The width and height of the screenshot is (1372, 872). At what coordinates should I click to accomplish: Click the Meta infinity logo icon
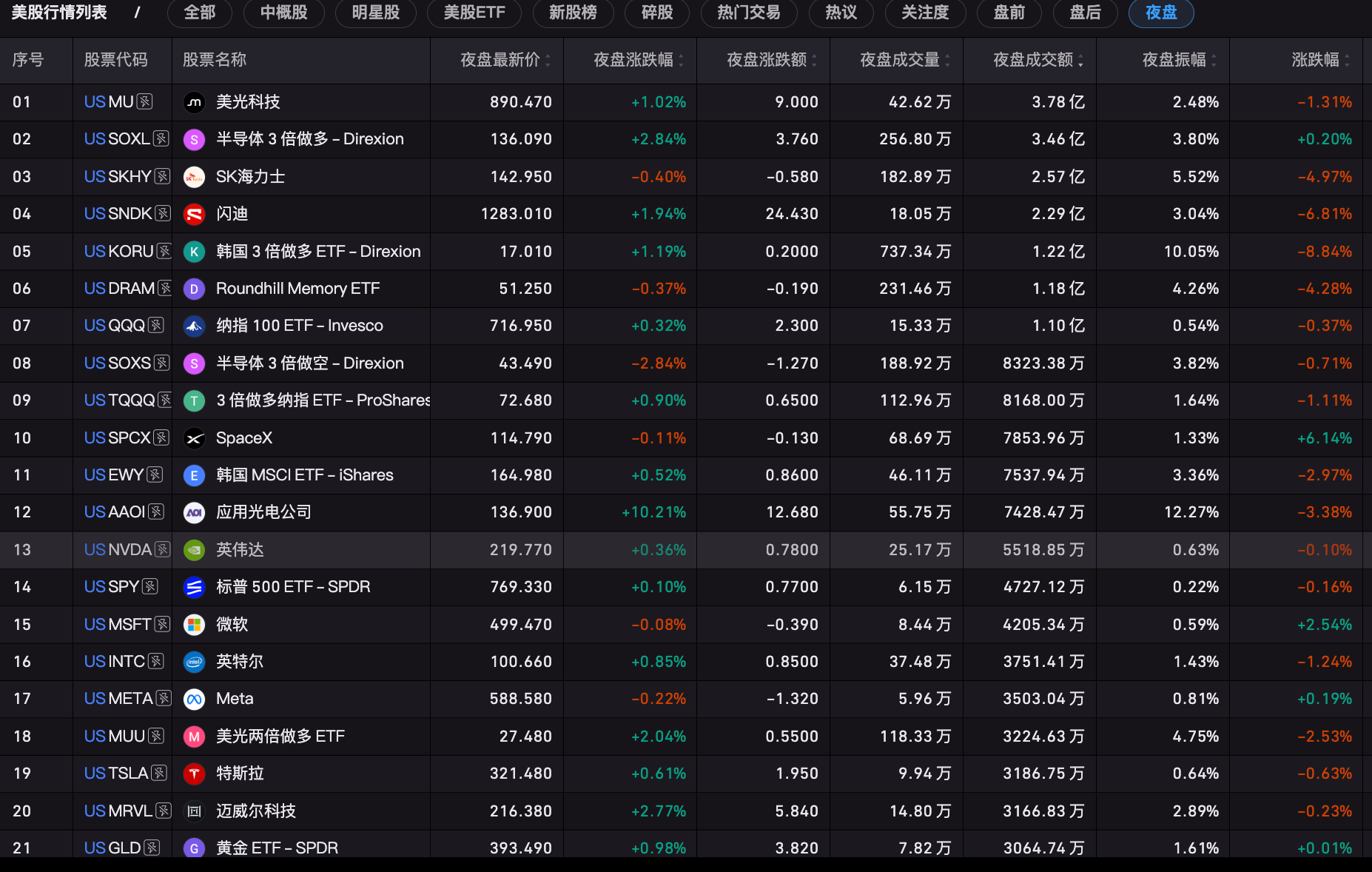pyautogui.click(x=194, y=699)
